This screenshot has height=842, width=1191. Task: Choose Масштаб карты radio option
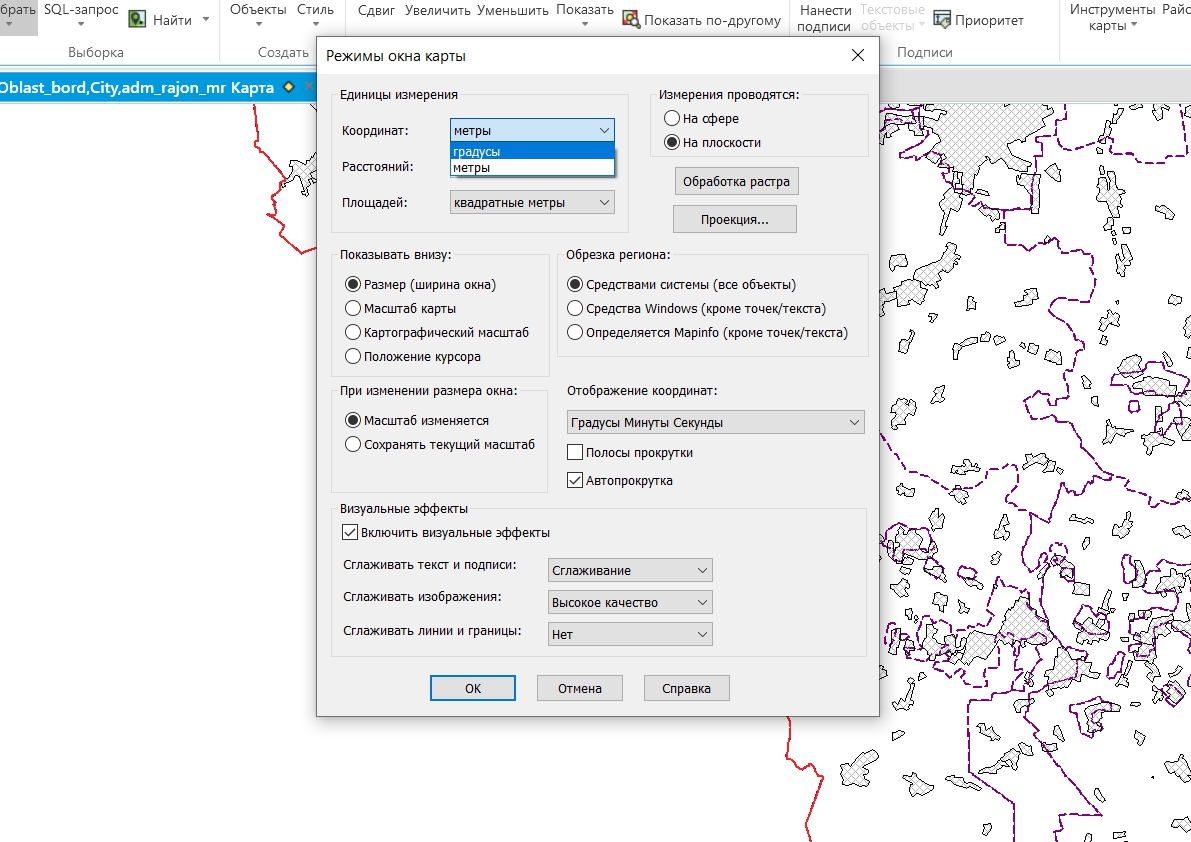coord(352,308)
